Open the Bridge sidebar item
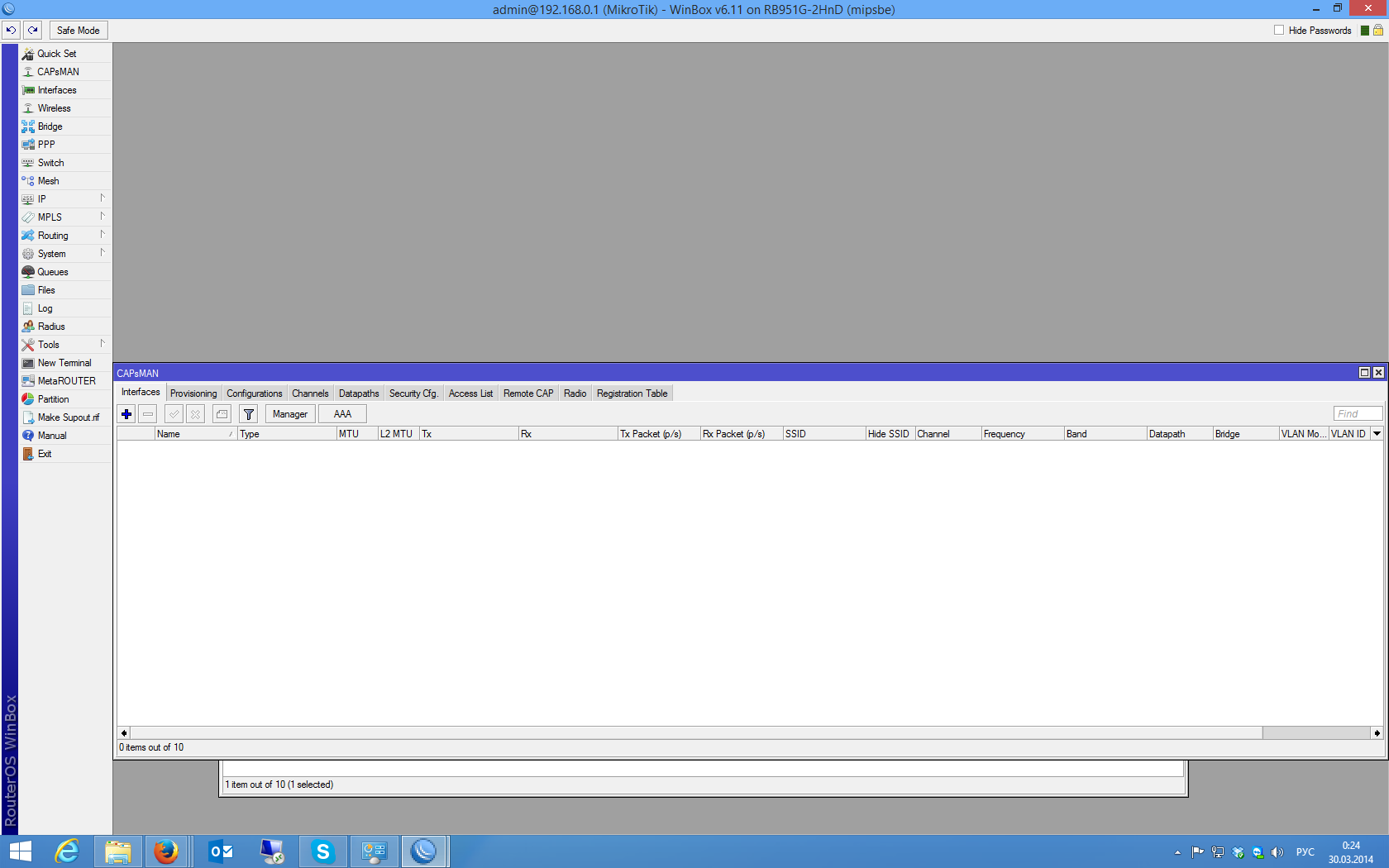This screenshot has width=1389, height=868. click(65, 126)
